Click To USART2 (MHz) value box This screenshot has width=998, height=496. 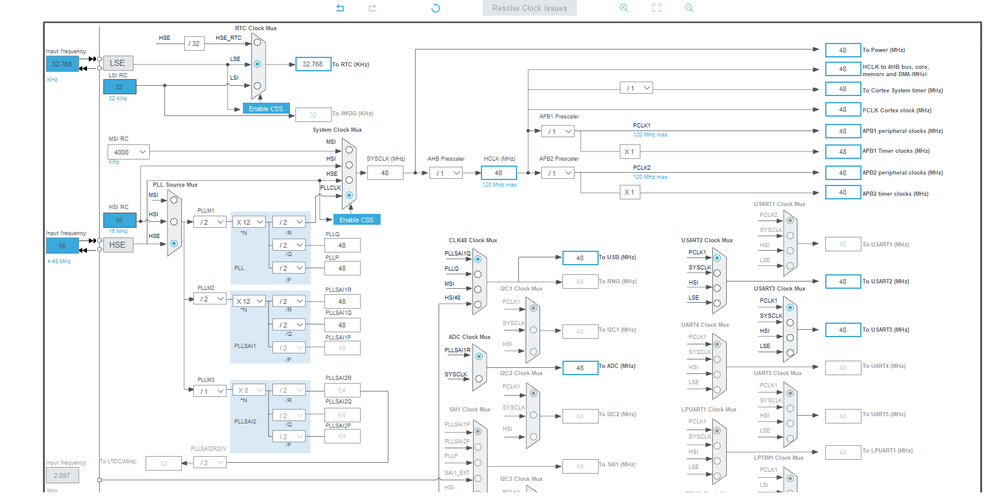click(x=843, y=281)
